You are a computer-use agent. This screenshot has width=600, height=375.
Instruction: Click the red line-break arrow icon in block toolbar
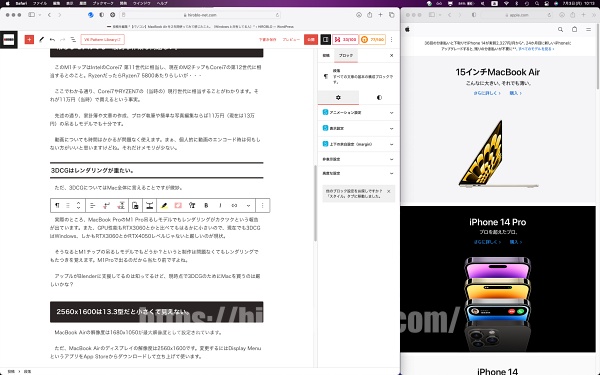(107, 205)
